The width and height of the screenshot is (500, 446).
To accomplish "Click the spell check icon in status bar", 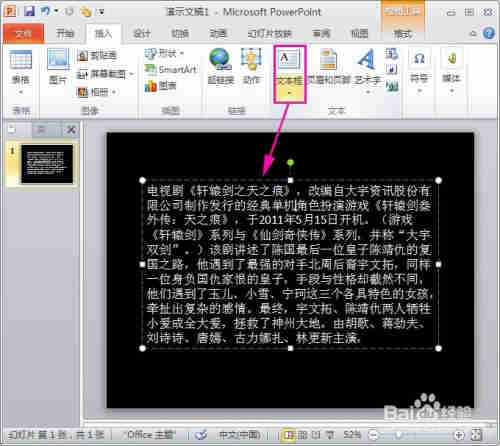I will pyautogui.click(x=201, y=435).
